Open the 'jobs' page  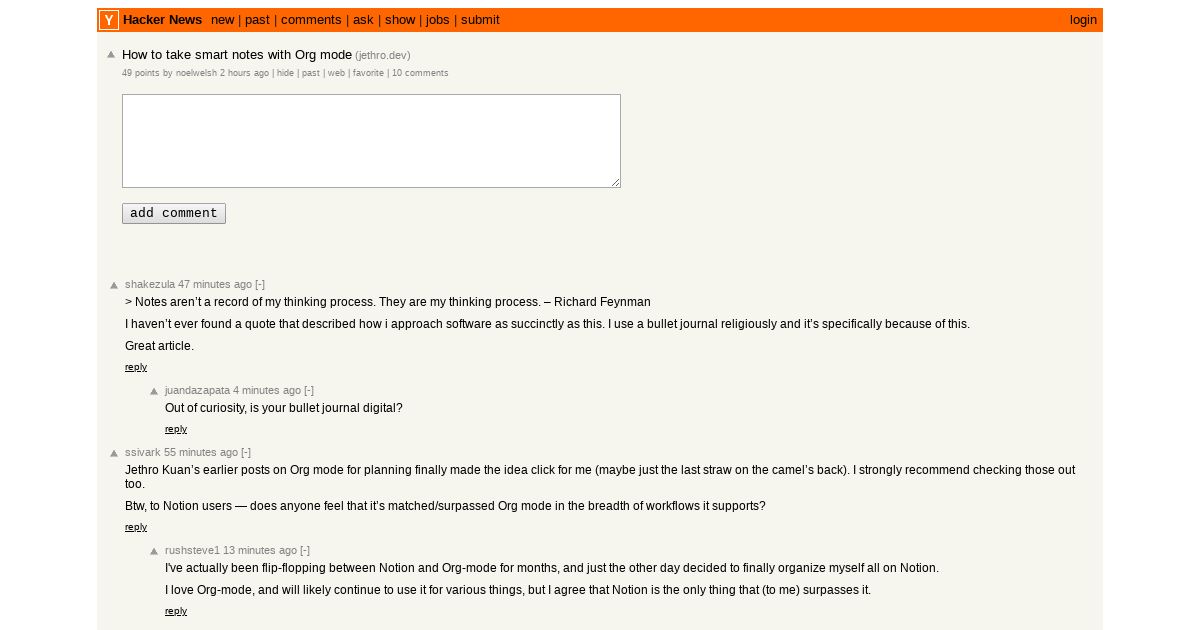click(438, 20)
